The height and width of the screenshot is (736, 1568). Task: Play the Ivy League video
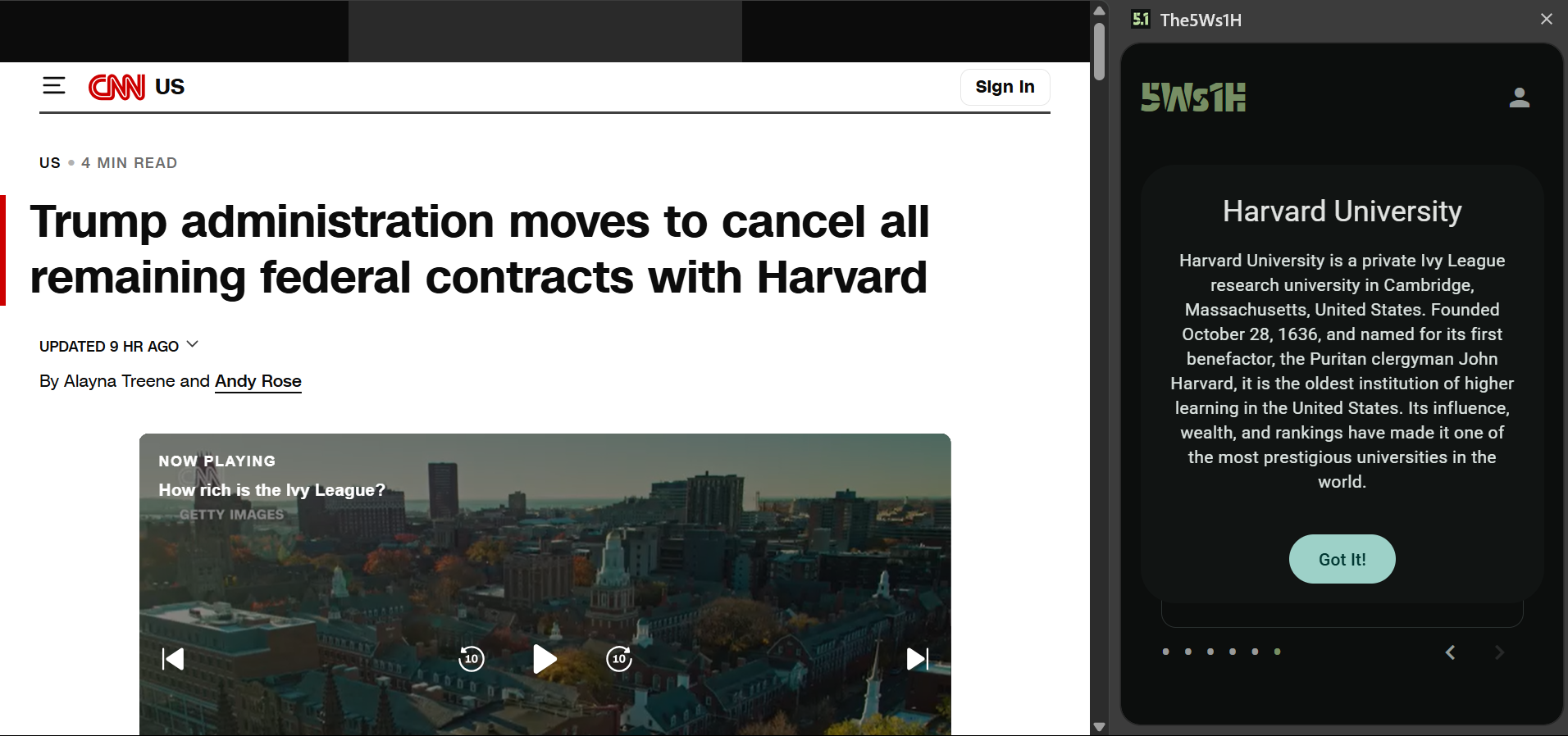pyautogui.click(x=545, y=659)
